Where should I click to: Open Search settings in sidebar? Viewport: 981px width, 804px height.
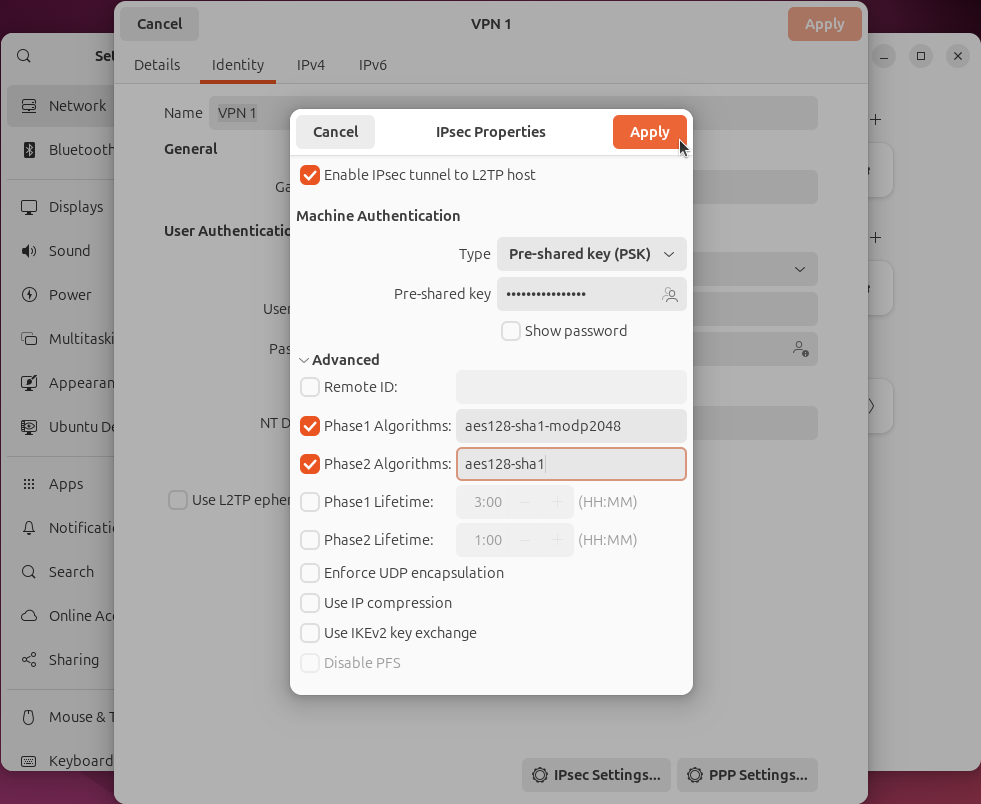61,572
